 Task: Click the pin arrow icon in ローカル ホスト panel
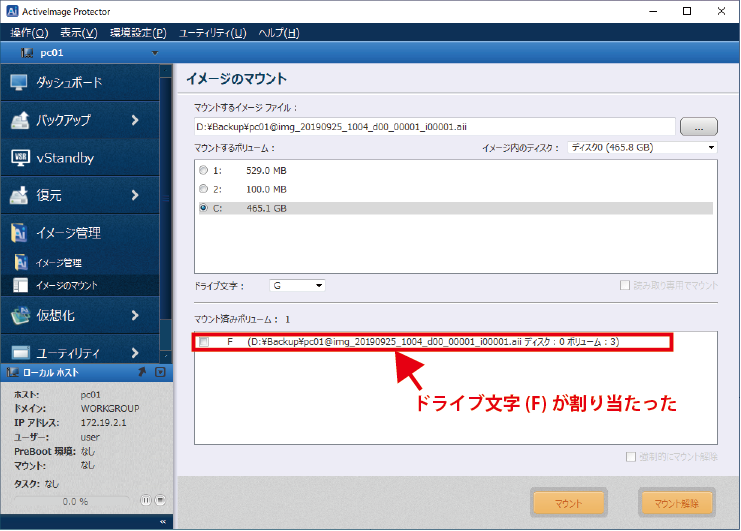click(143, 373)
